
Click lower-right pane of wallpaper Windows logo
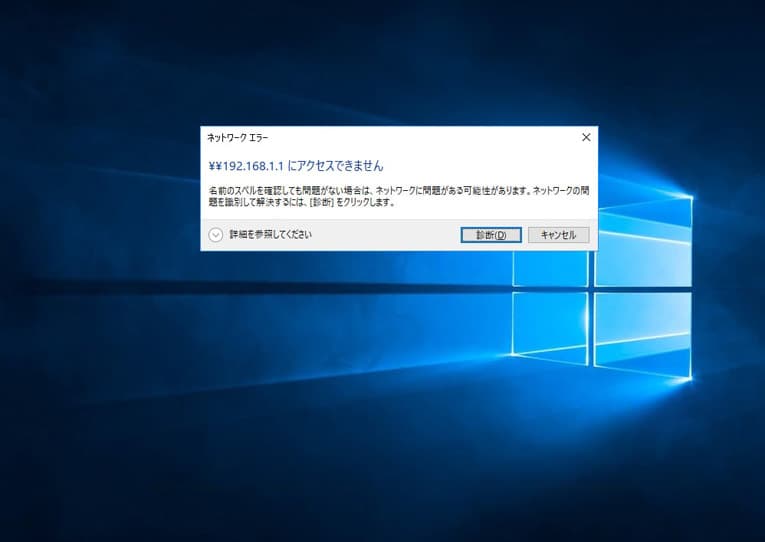[642, 333]
